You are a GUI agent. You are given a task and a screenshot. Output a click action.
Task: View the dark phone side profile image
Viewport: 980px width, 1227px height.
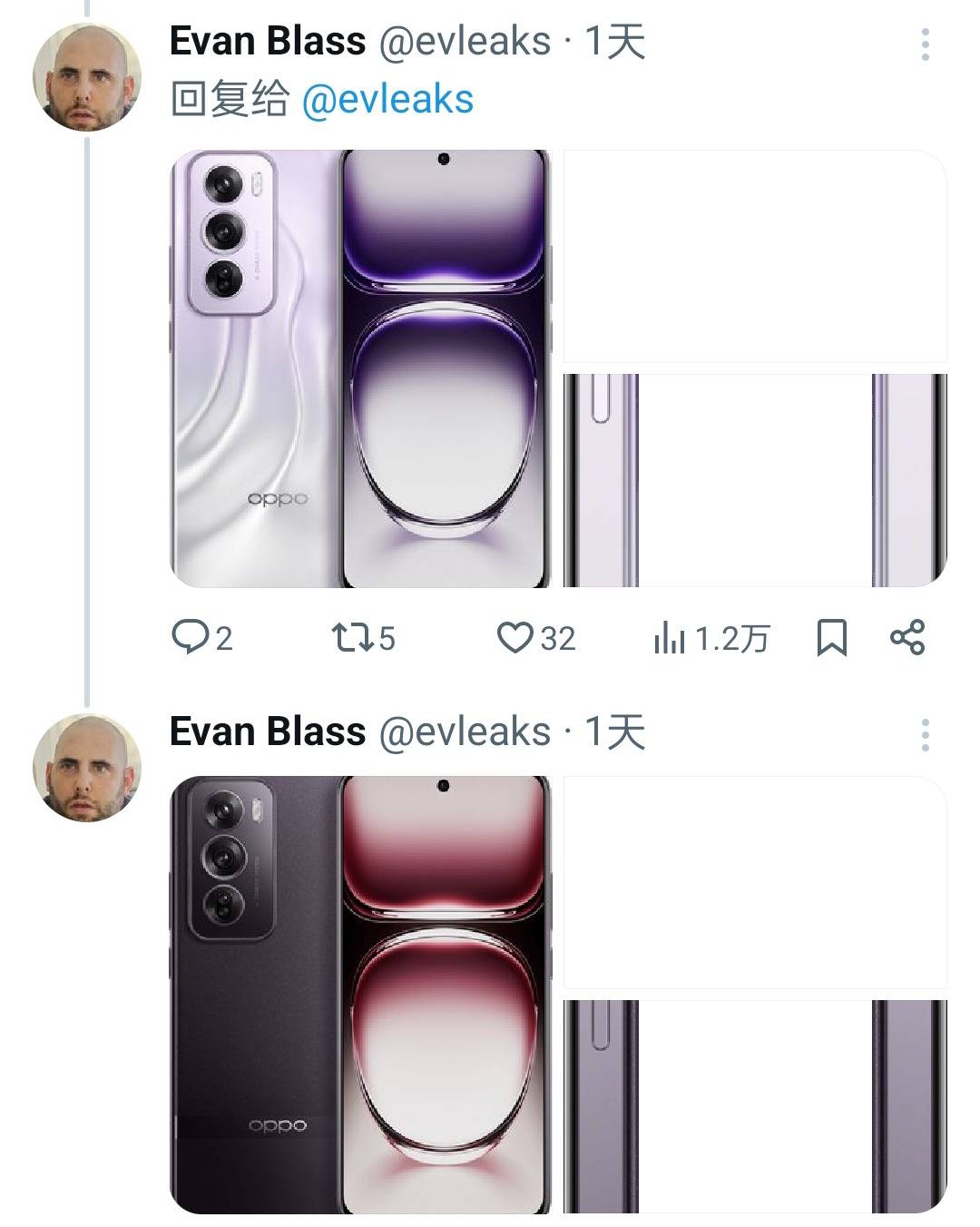[755, 1107]
